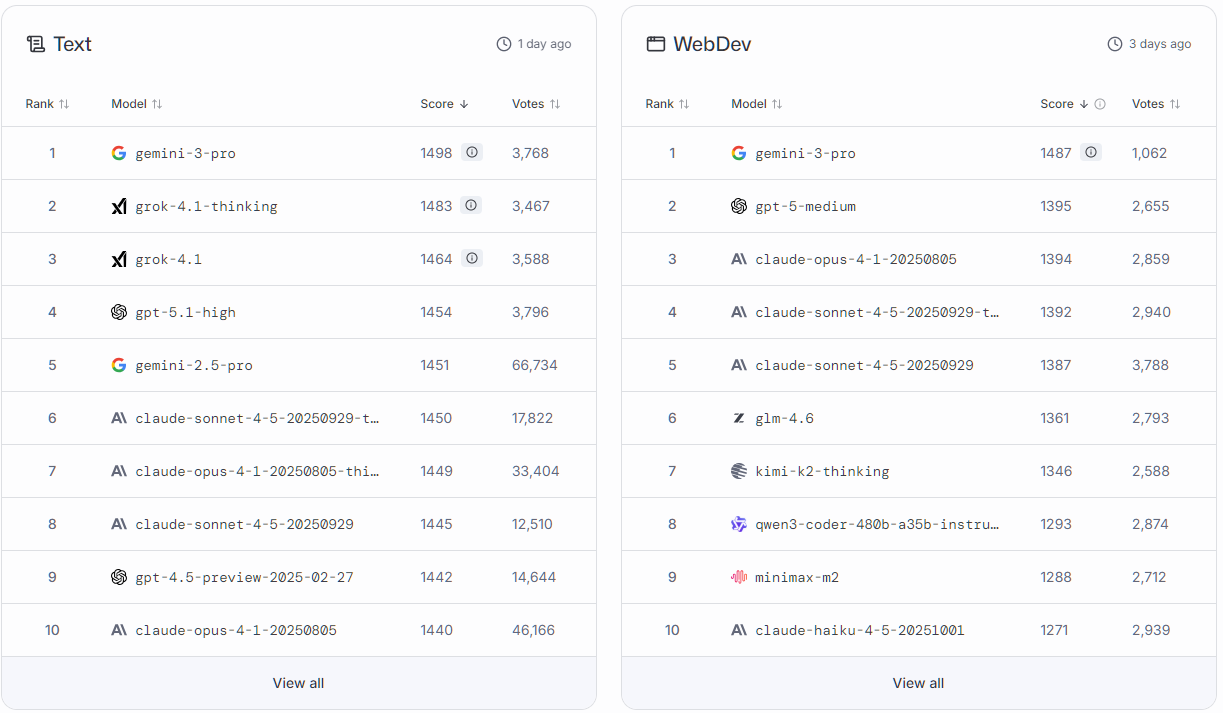The image size is (1223, 713).
Task: Click the Google icon beside gemini-3-pro
Action: tap(119, 152)
